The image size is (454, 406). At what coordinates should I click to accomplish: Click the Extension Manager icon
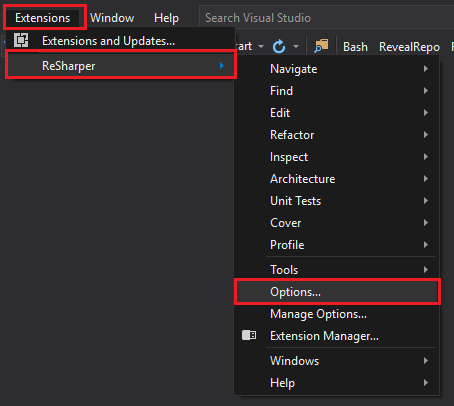coord(249,335)
